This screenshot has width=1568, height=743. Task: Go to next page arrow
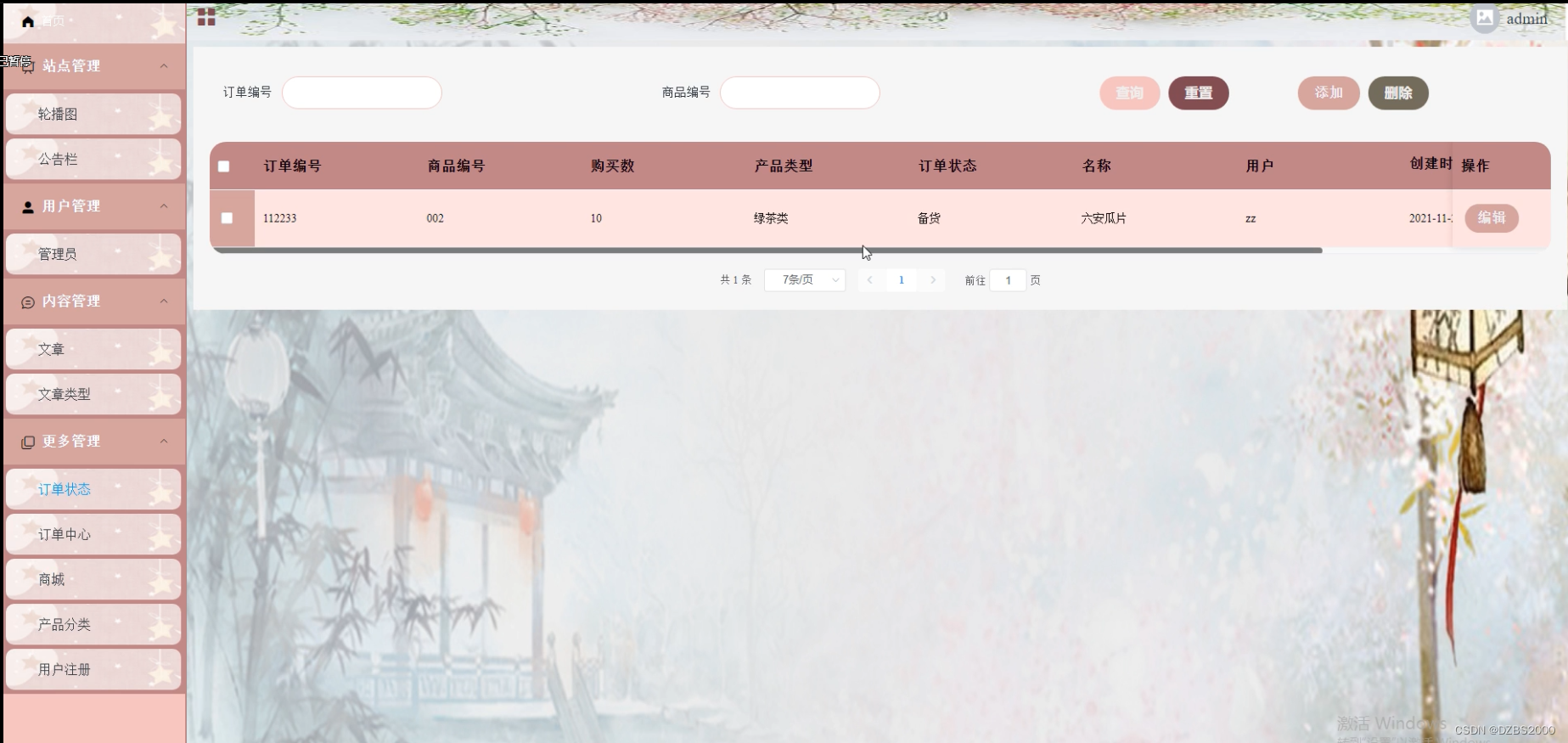point(933,279)
